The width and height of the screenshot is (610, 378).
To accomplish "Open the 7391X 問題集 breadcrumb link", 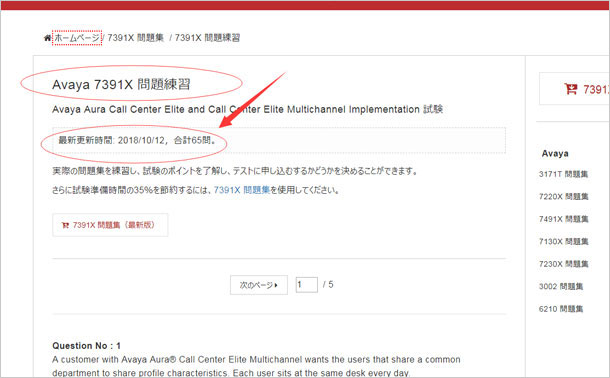I will click(x=135, y=38).
